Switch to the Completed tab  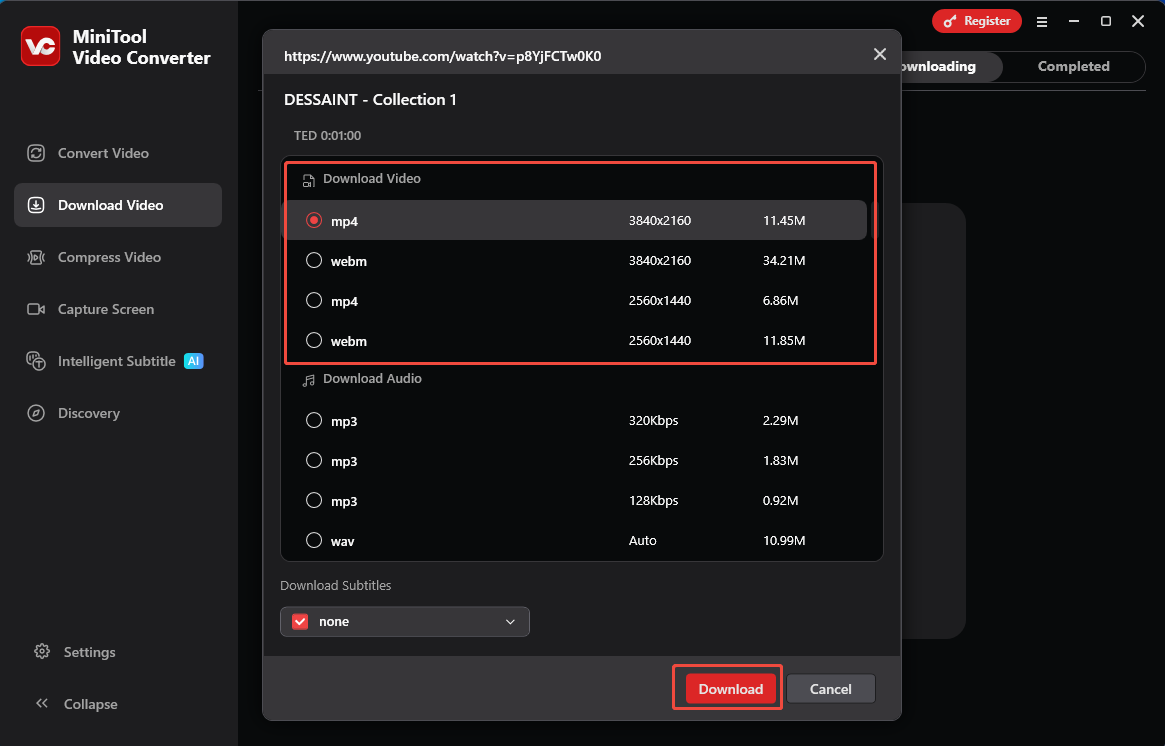click(x=1073, y=66)
